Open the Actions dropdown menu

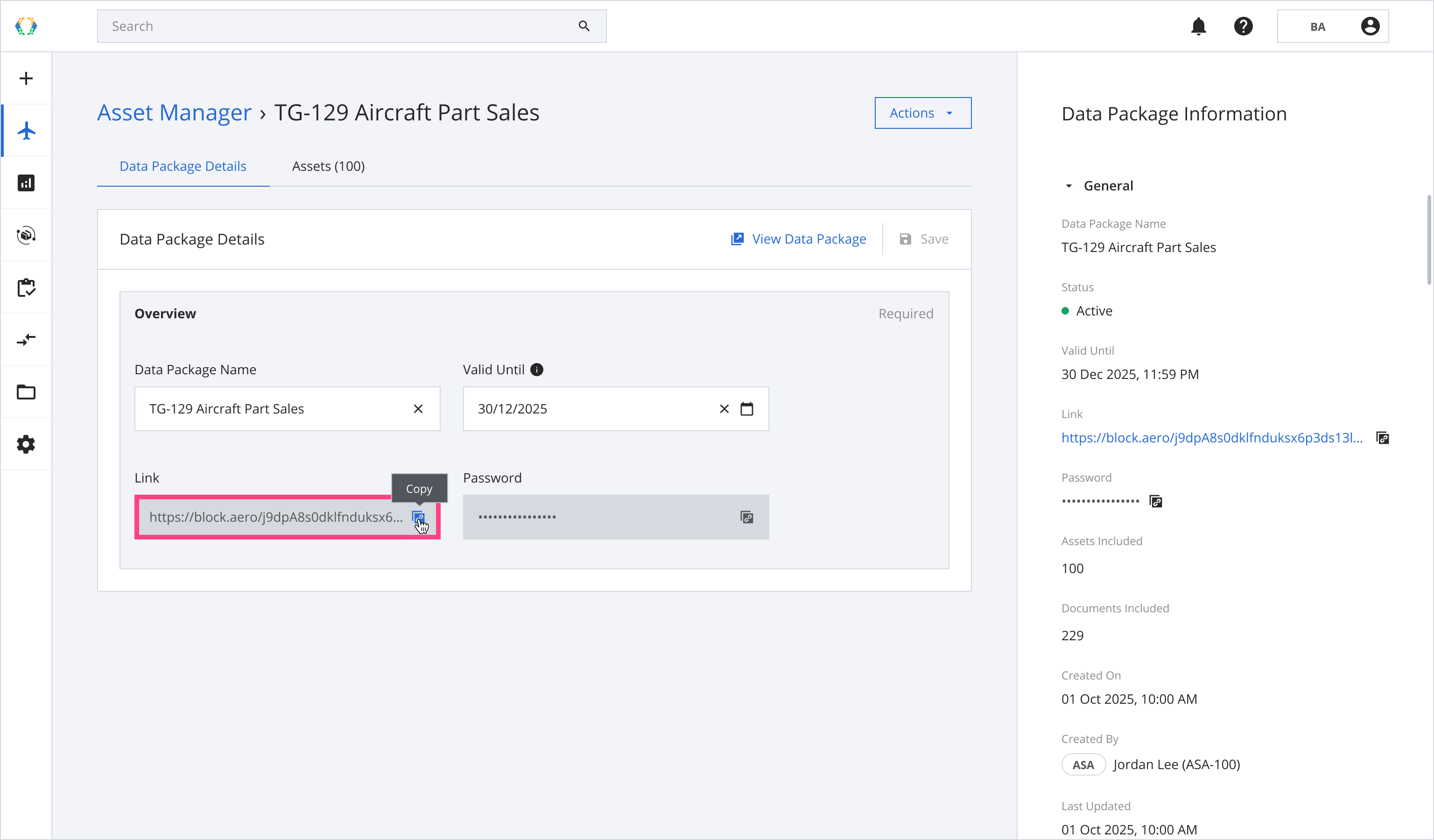(922, 113)
